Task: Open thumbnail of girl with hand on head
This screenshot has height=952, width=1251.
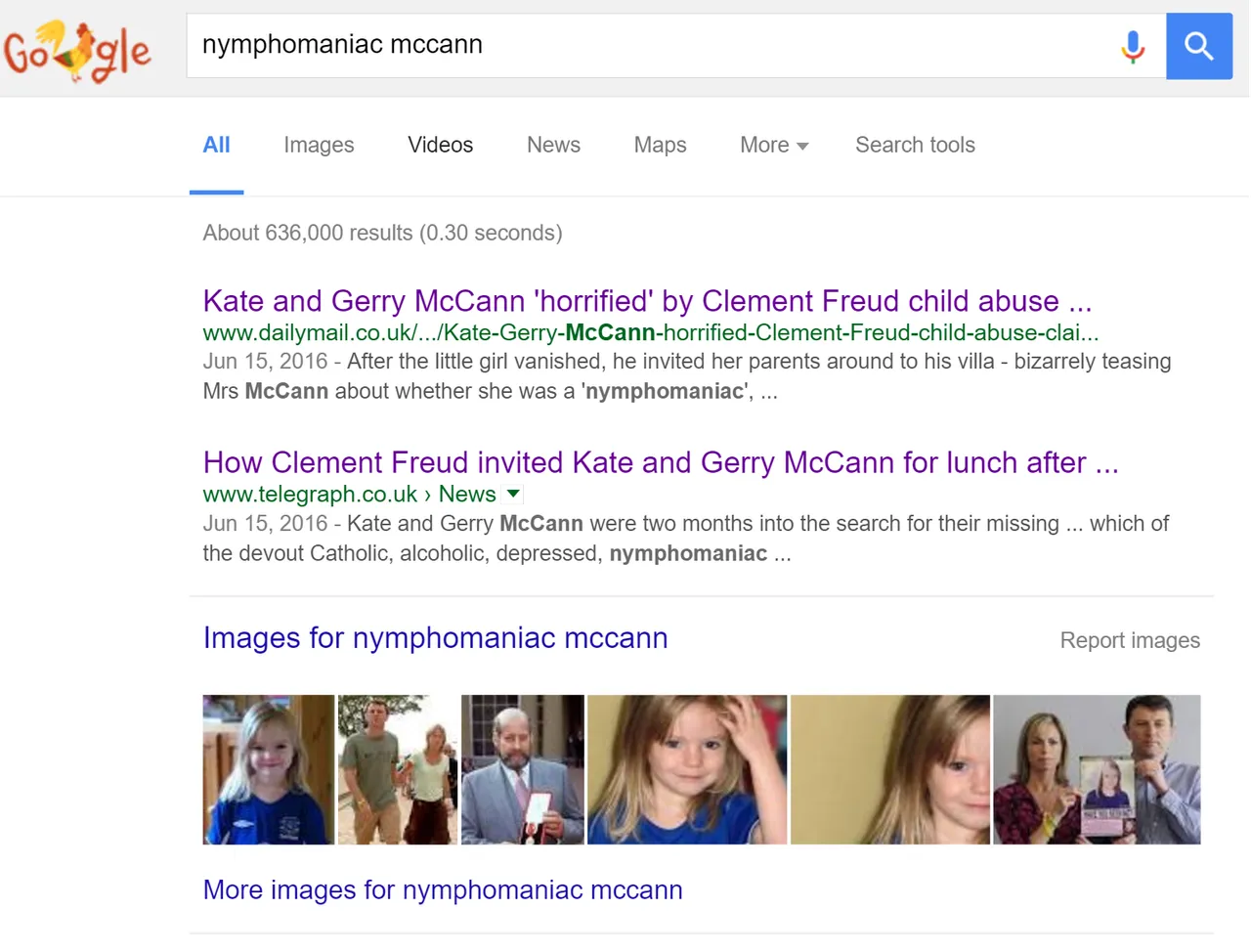Action: tap(687, 769)
